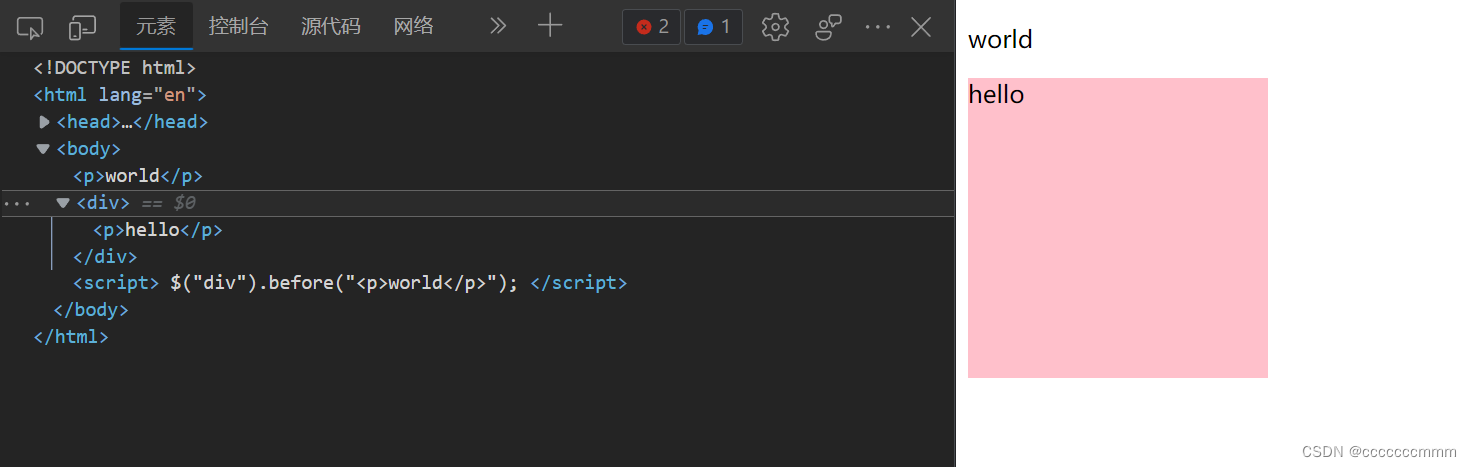This screenshot has height=467, width=1472.
Task: Open the errors counter showing 2
Action: tap(651, 27)
